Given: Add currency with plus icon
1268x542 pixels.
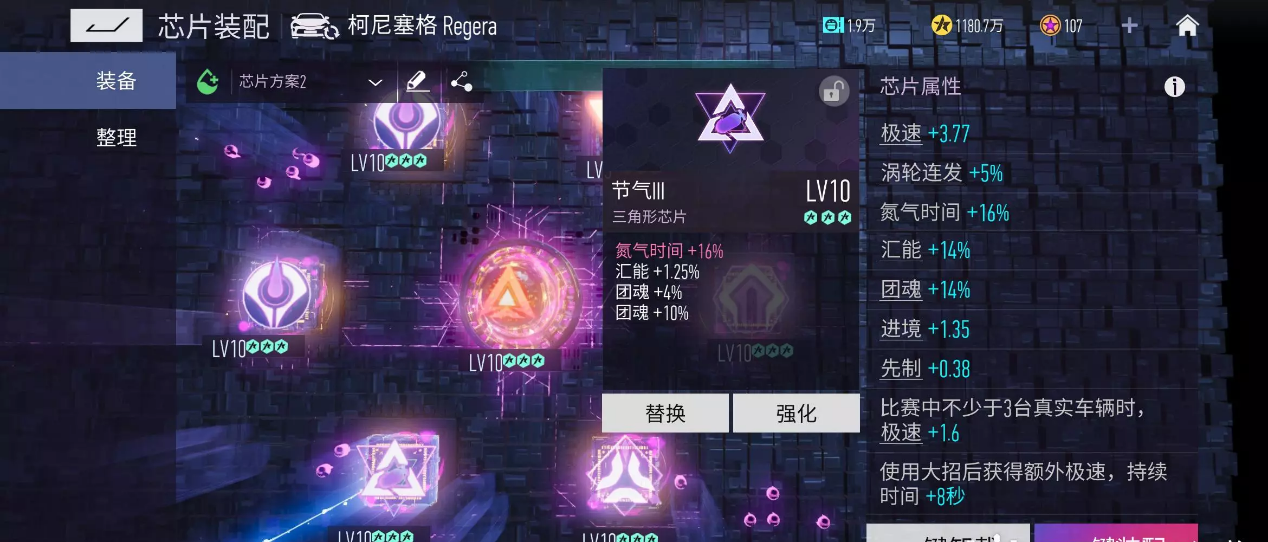Looking at the screenshot, I should coord(1130,26).
